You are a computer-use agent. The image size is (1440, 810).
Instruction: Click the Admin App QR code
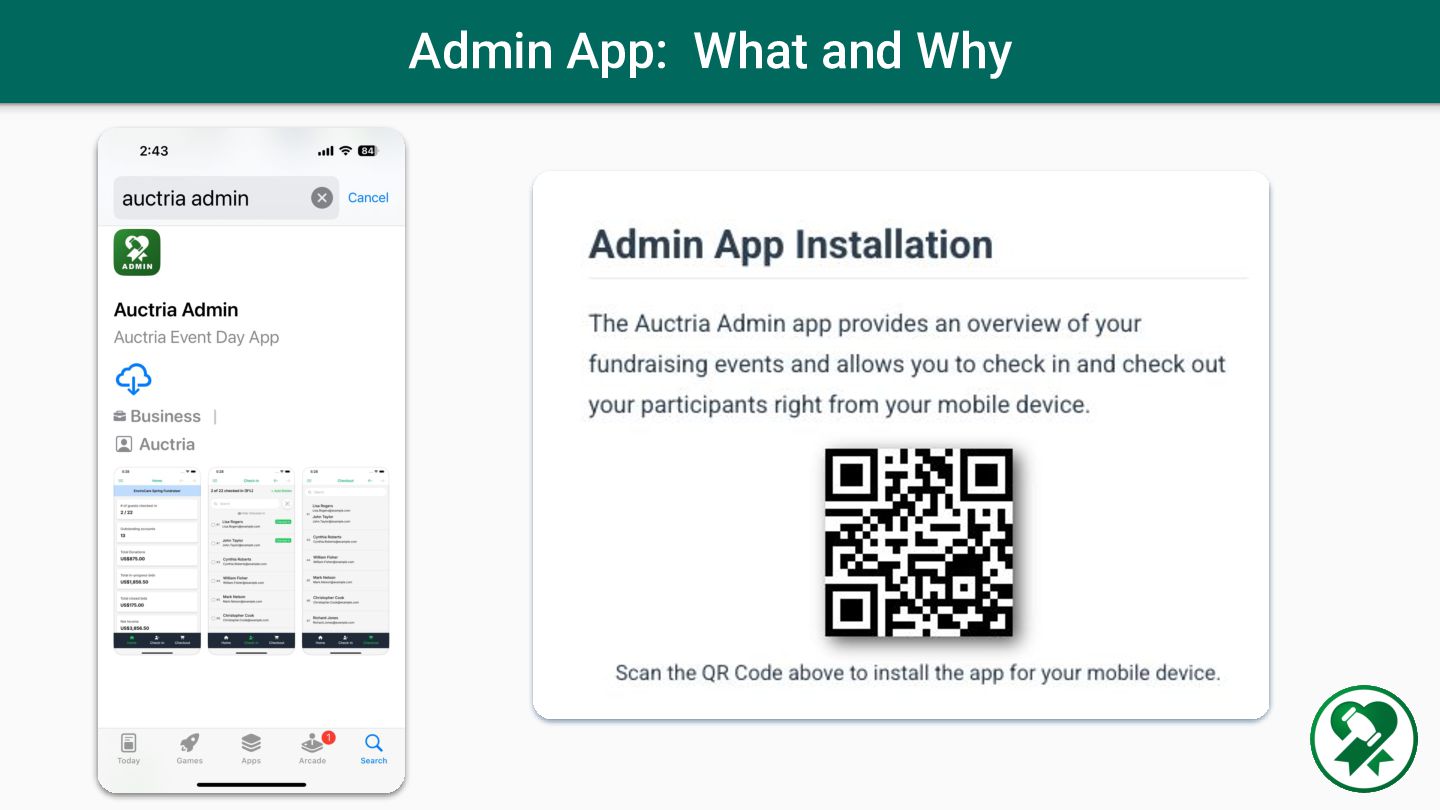pos(918,542)
